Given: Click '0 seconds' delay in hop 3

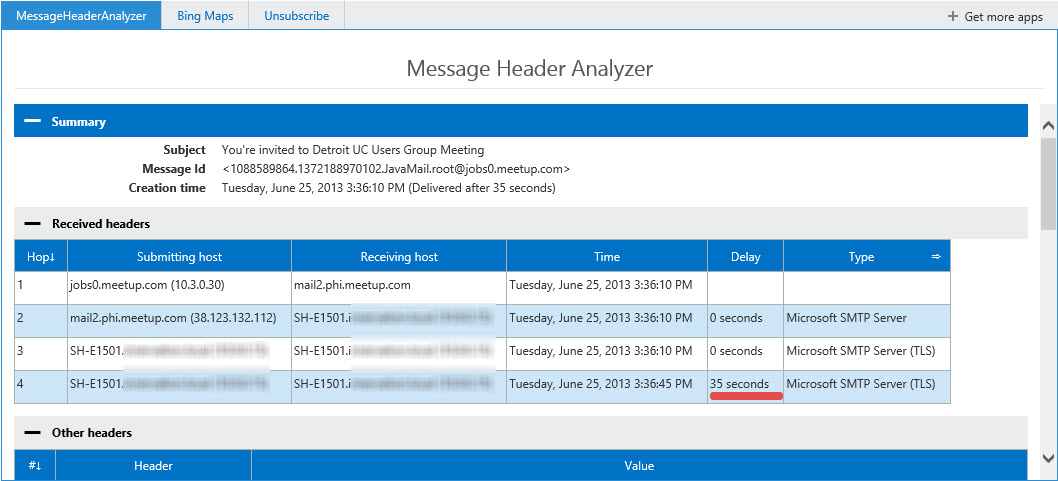Looking at the screenshot, I should [745, 351].
